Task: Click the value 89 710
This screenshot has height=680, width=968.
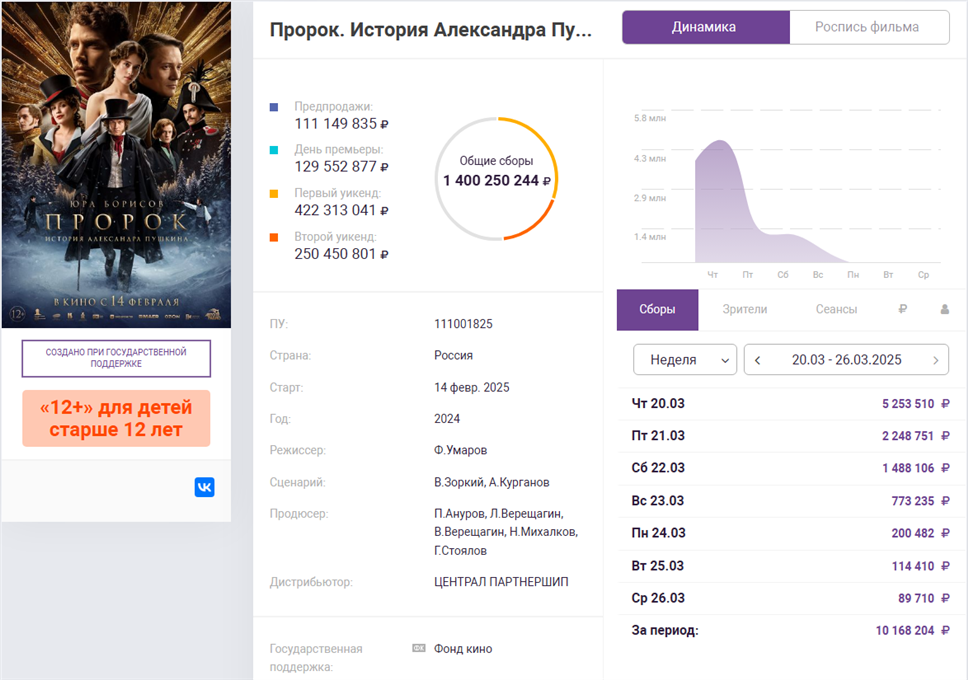Action: [x=916, y=598]
